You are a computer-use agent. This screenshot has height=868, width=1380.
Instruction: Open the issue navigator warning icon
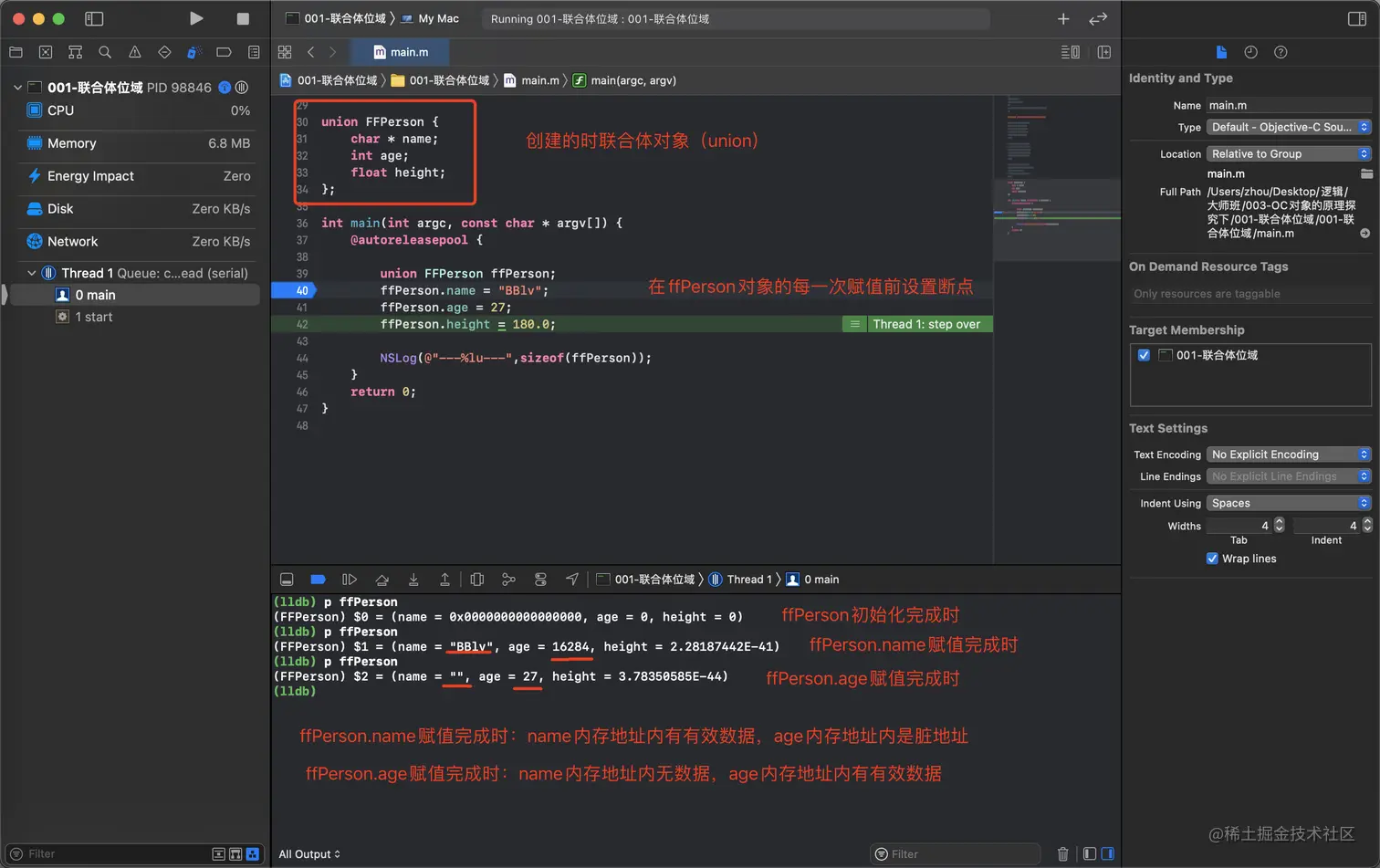[135, 52]
